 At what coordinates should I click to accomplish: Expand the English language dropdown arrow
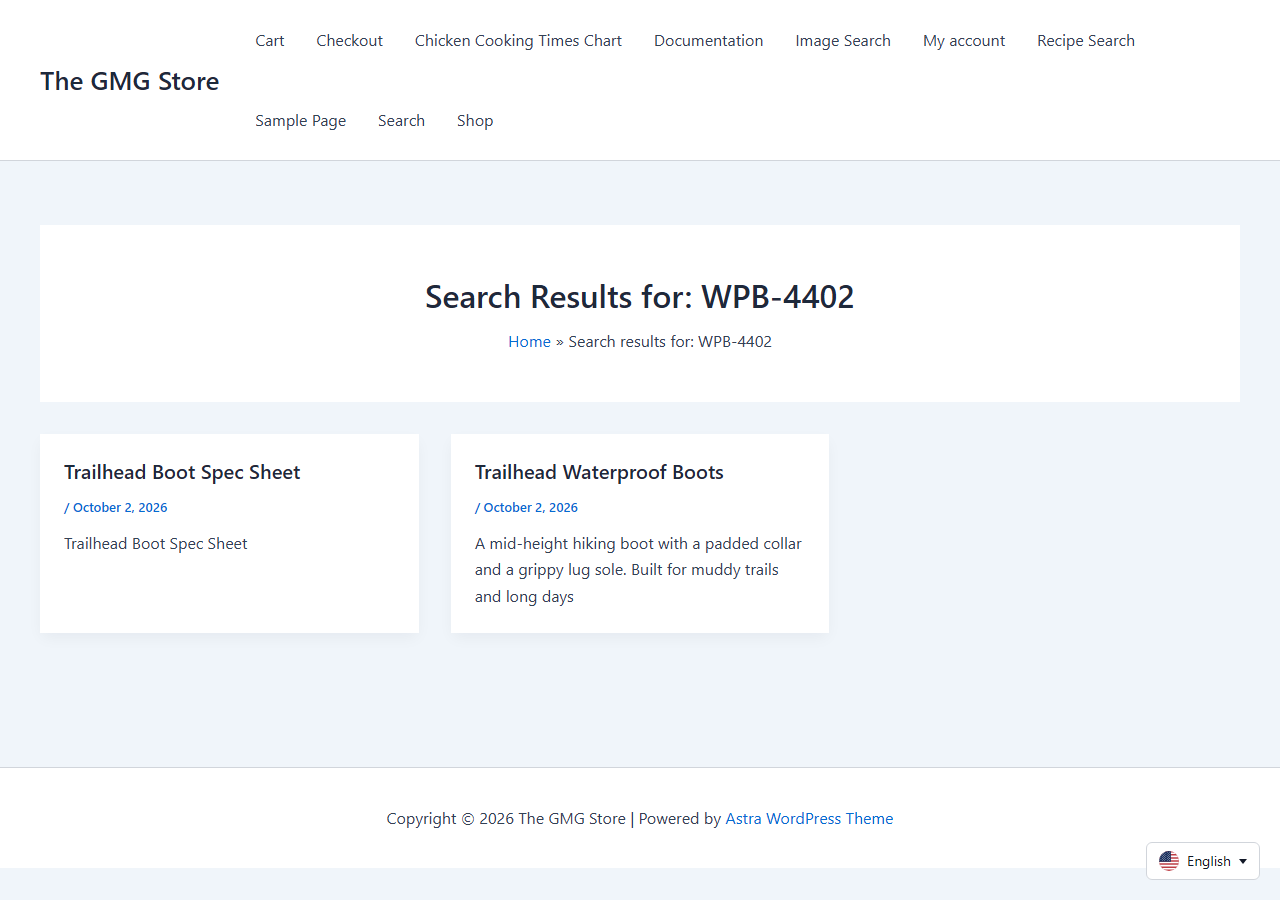click(1243, 861)
